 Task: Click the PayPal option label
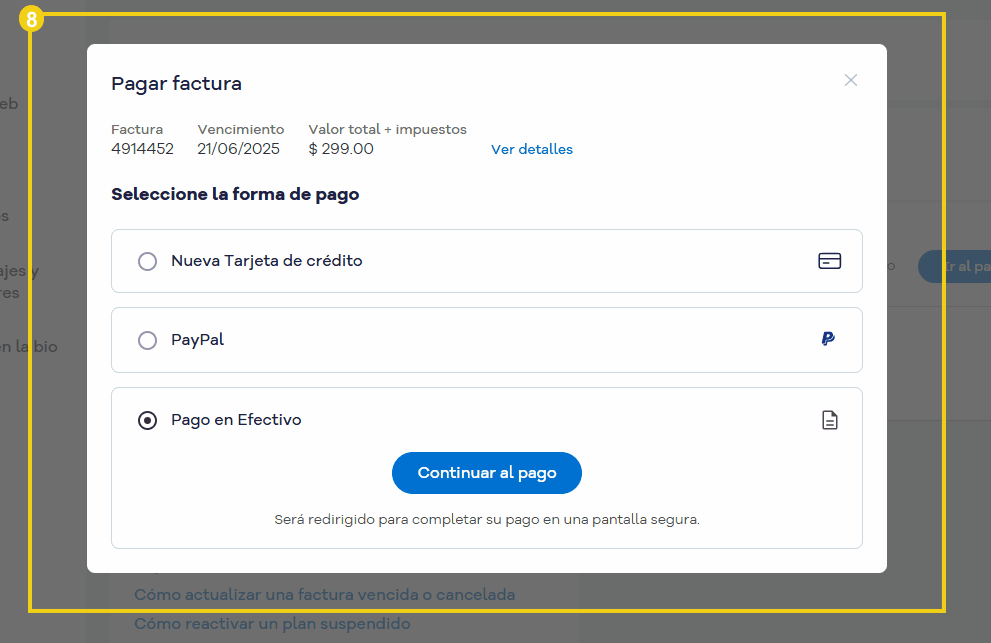197,340
